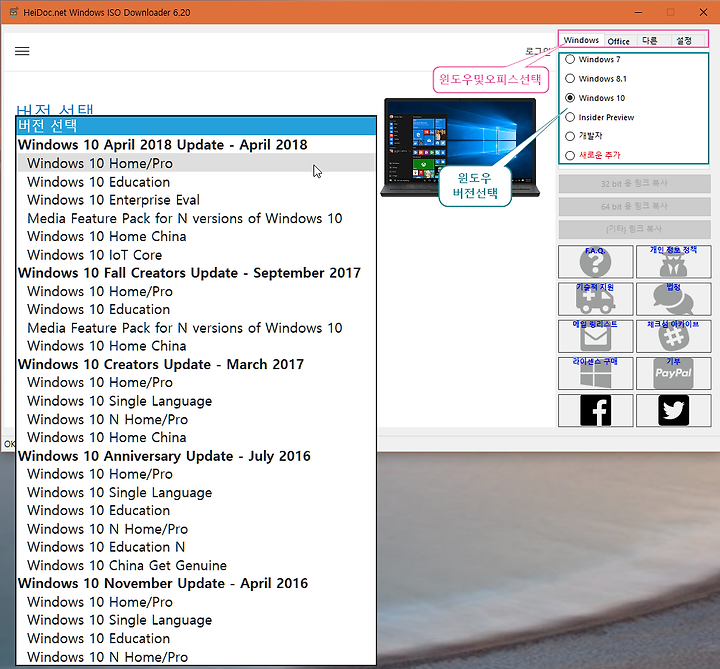Click the 64 bit 용 링크 복사 button
The height and width of the screenshot is (669, 720).
coord(634,206)
